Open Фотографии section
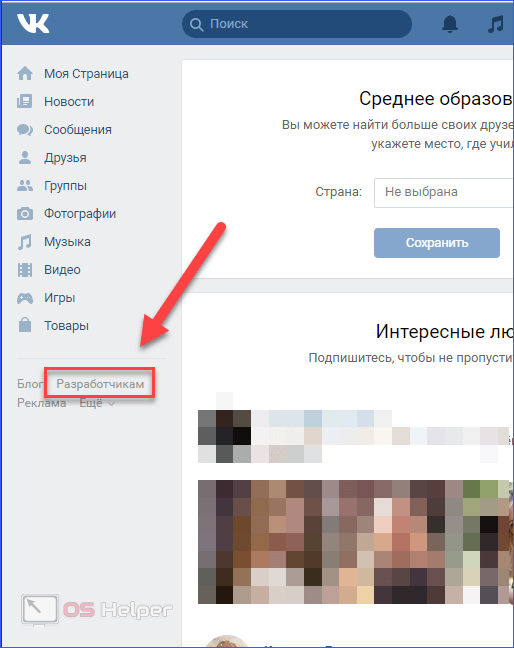The width and height of the screenshot is (514, 648). click(80, 214)
